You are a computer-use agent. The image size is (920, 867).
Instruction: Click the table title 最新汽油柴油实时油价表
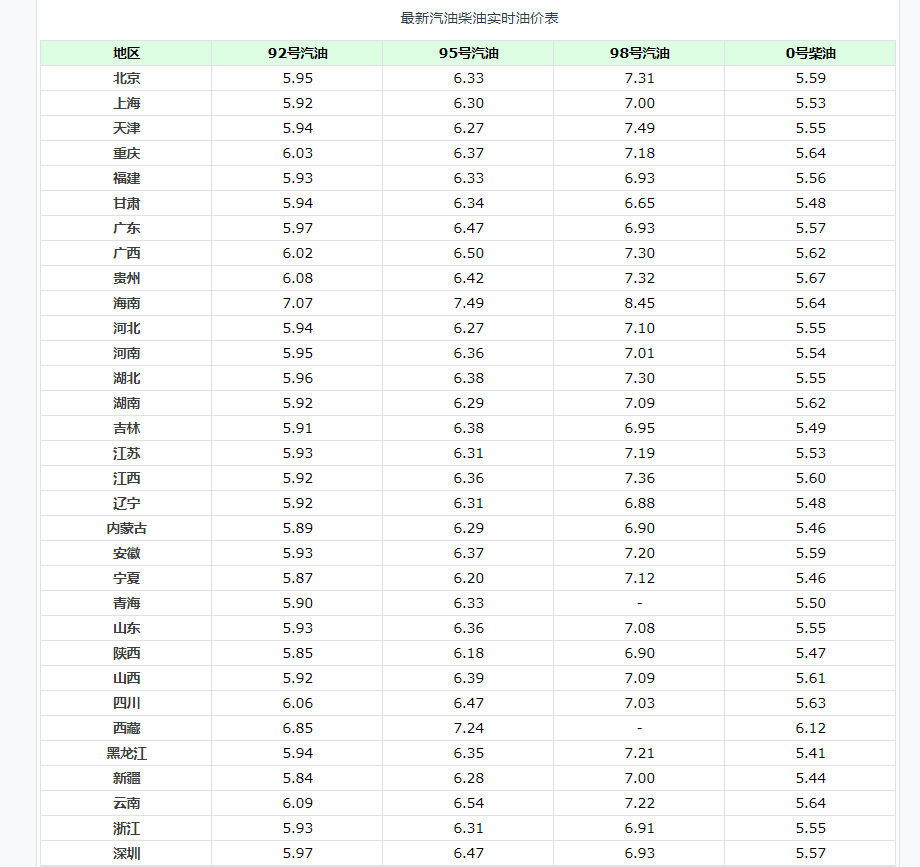(479, 18)
